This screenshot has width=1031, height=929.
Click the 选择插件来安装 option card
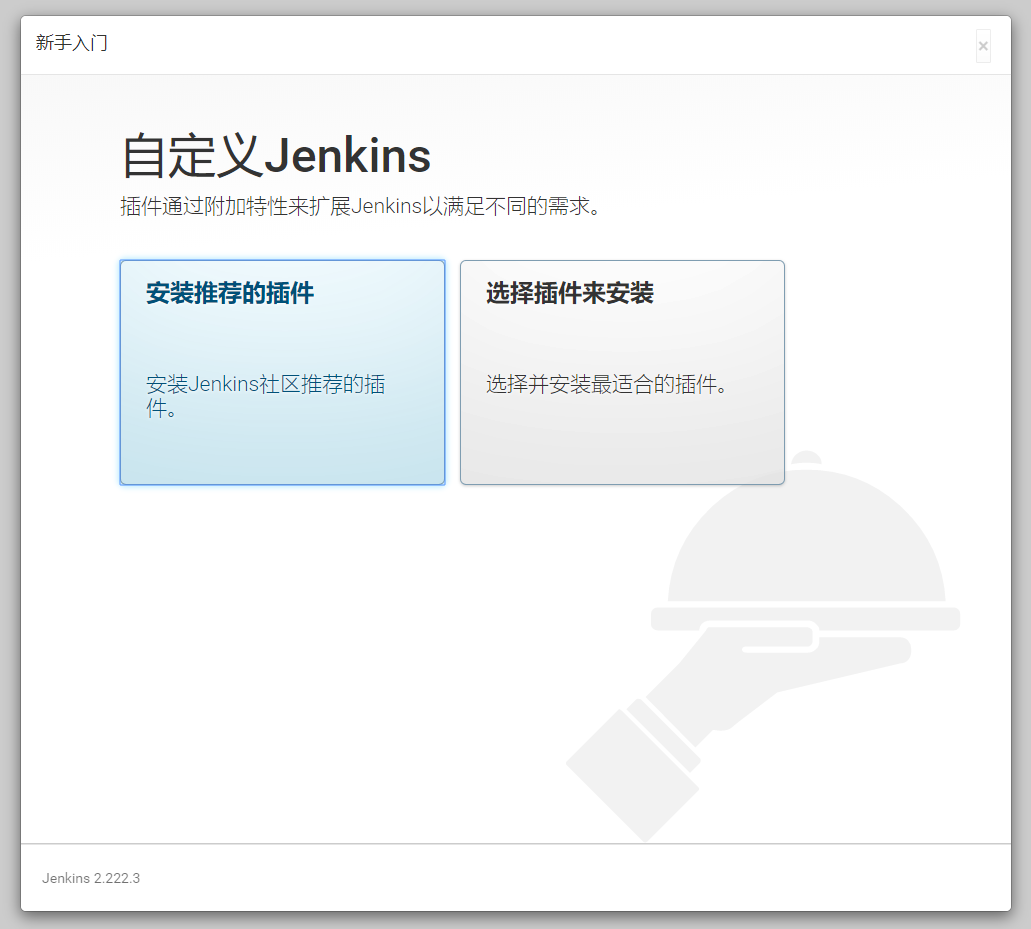tap(622, 373)
